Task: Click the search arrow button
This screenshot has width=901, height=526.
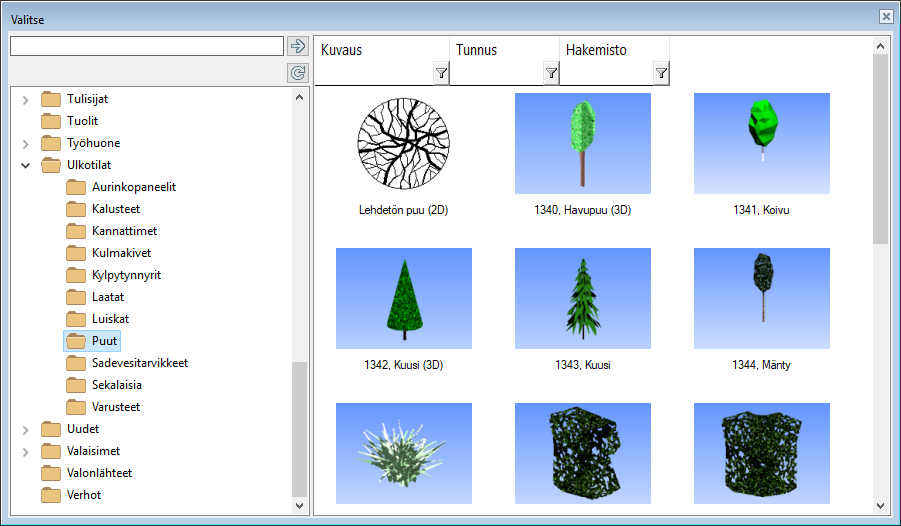Action: tap(297, 46)
